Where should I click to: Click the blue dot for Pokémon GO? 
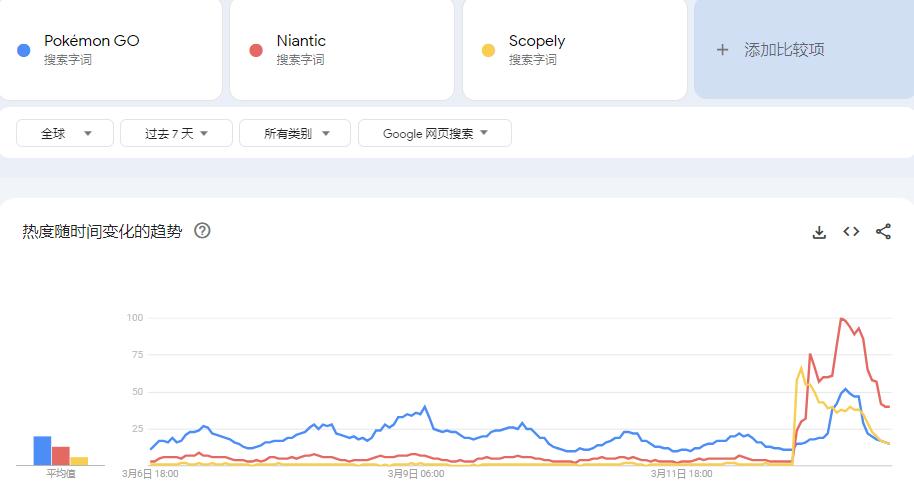coord(24,51)
